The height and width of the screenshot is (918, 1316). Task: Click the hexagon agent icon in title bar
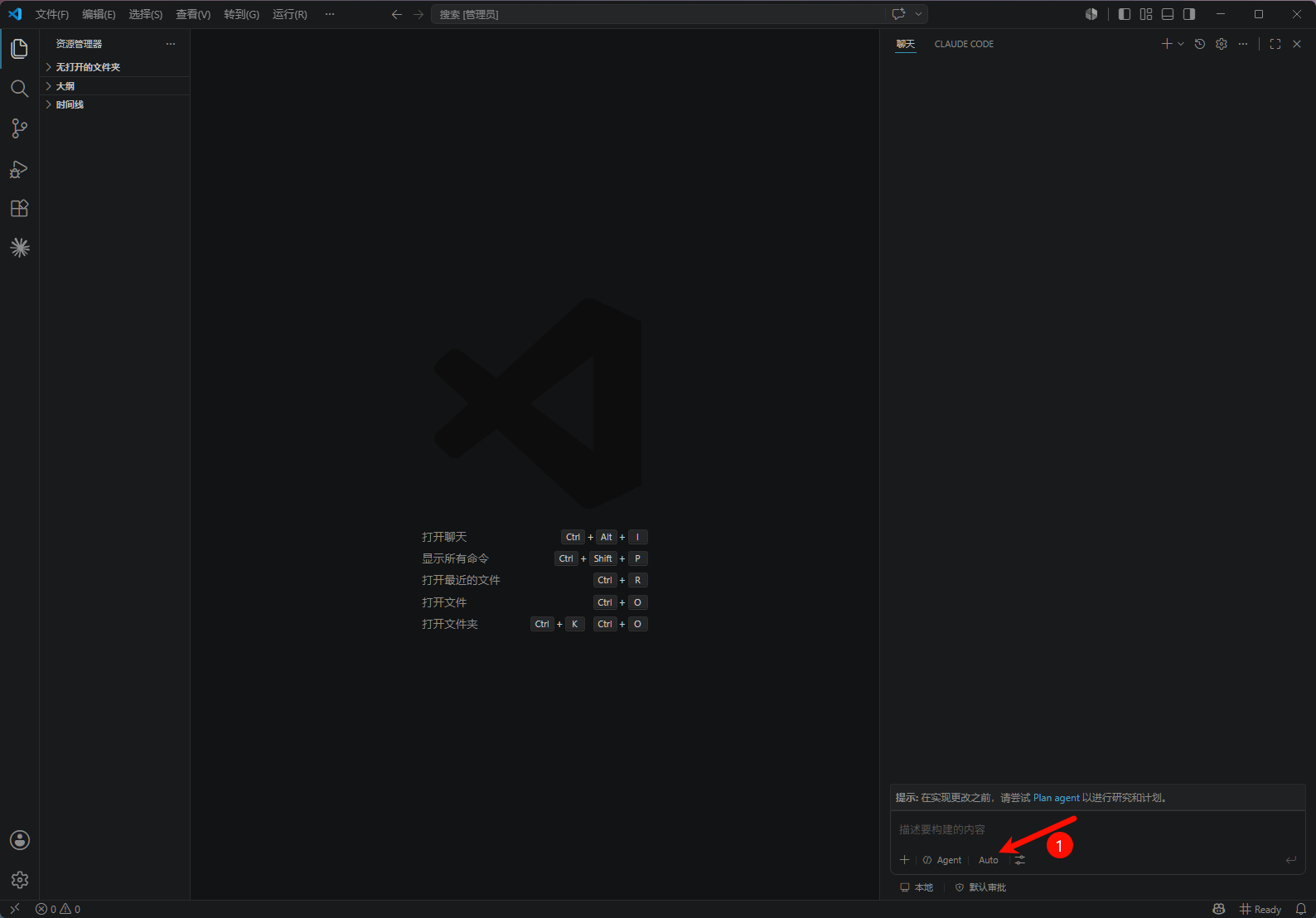click(x=1091, y=14)
